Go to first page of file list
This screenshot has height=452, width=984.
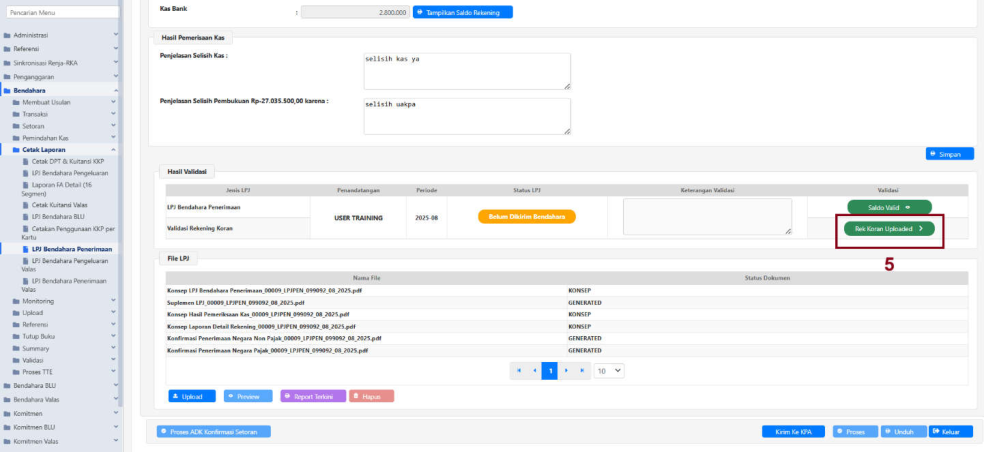click(x=517, y=370)
